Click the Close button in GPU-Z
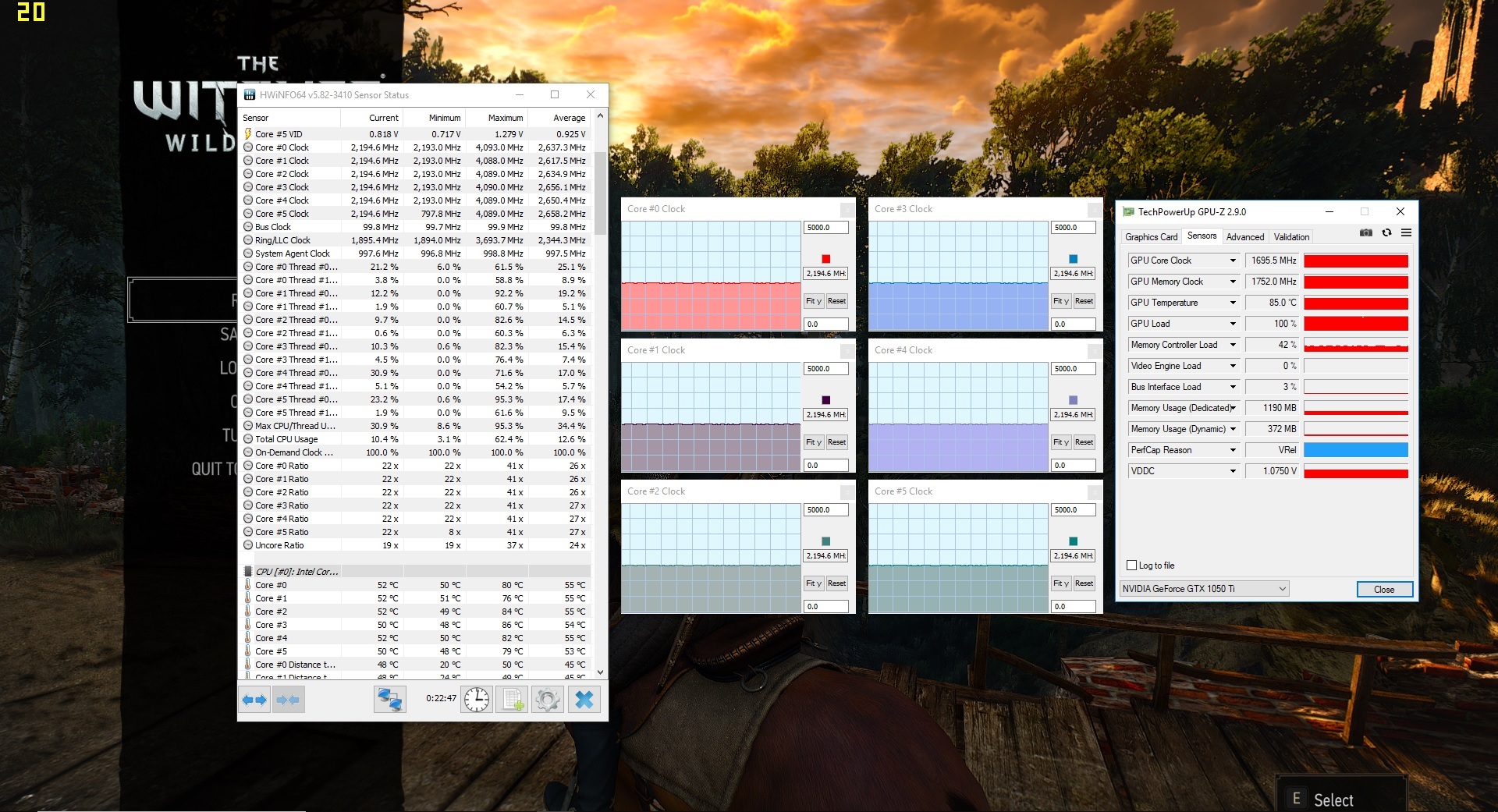Viewport: 1498px width, 812px height. coord(1384,589)
